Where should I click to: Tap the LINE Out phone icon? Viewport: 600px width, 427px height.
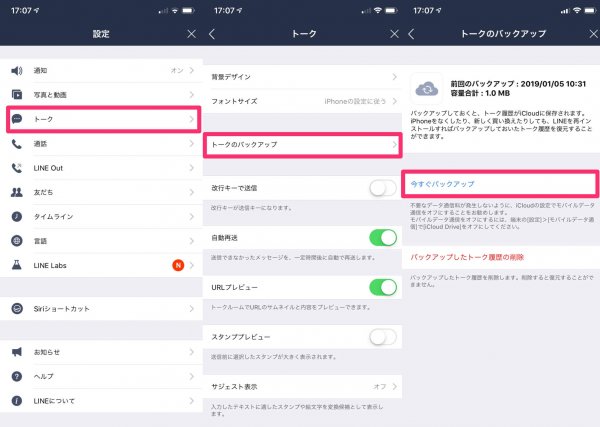point(16,168)
